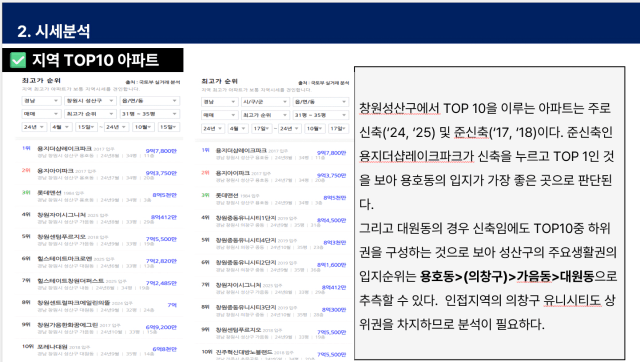Open the 4월 month dropdown in the right panel

238,128
